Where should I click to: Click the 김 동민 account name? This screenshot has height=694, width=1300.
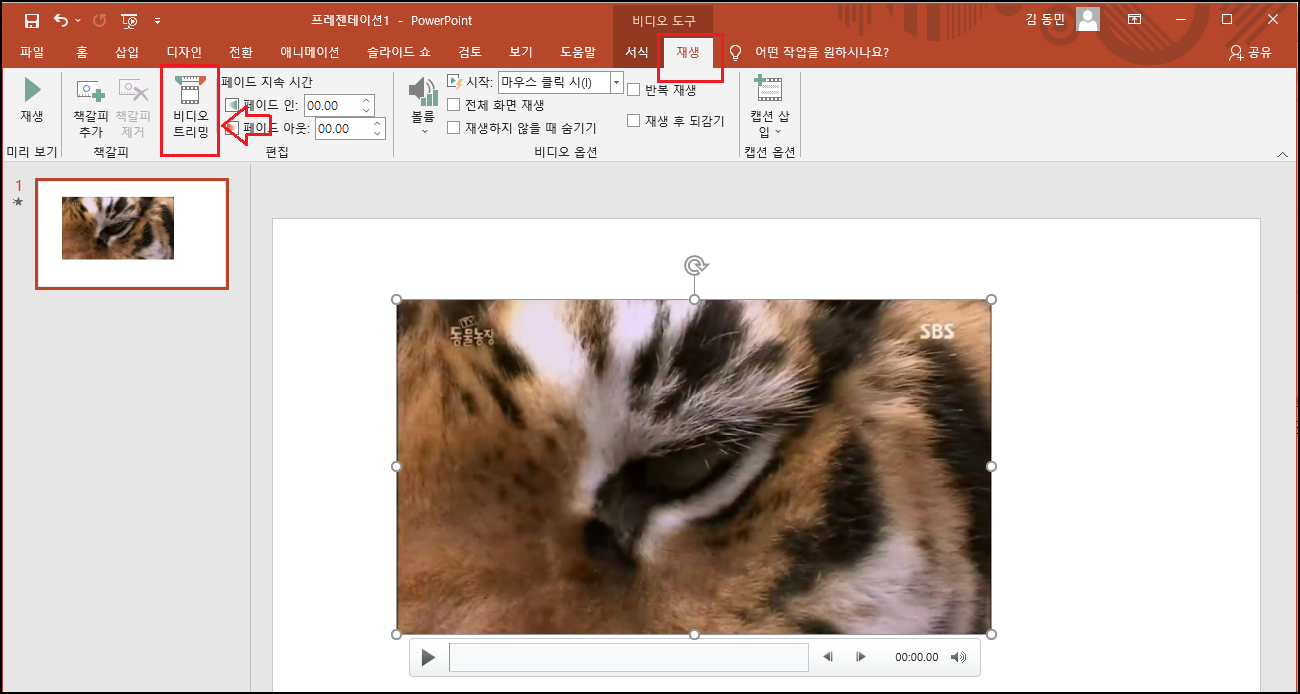point(1047,20)
